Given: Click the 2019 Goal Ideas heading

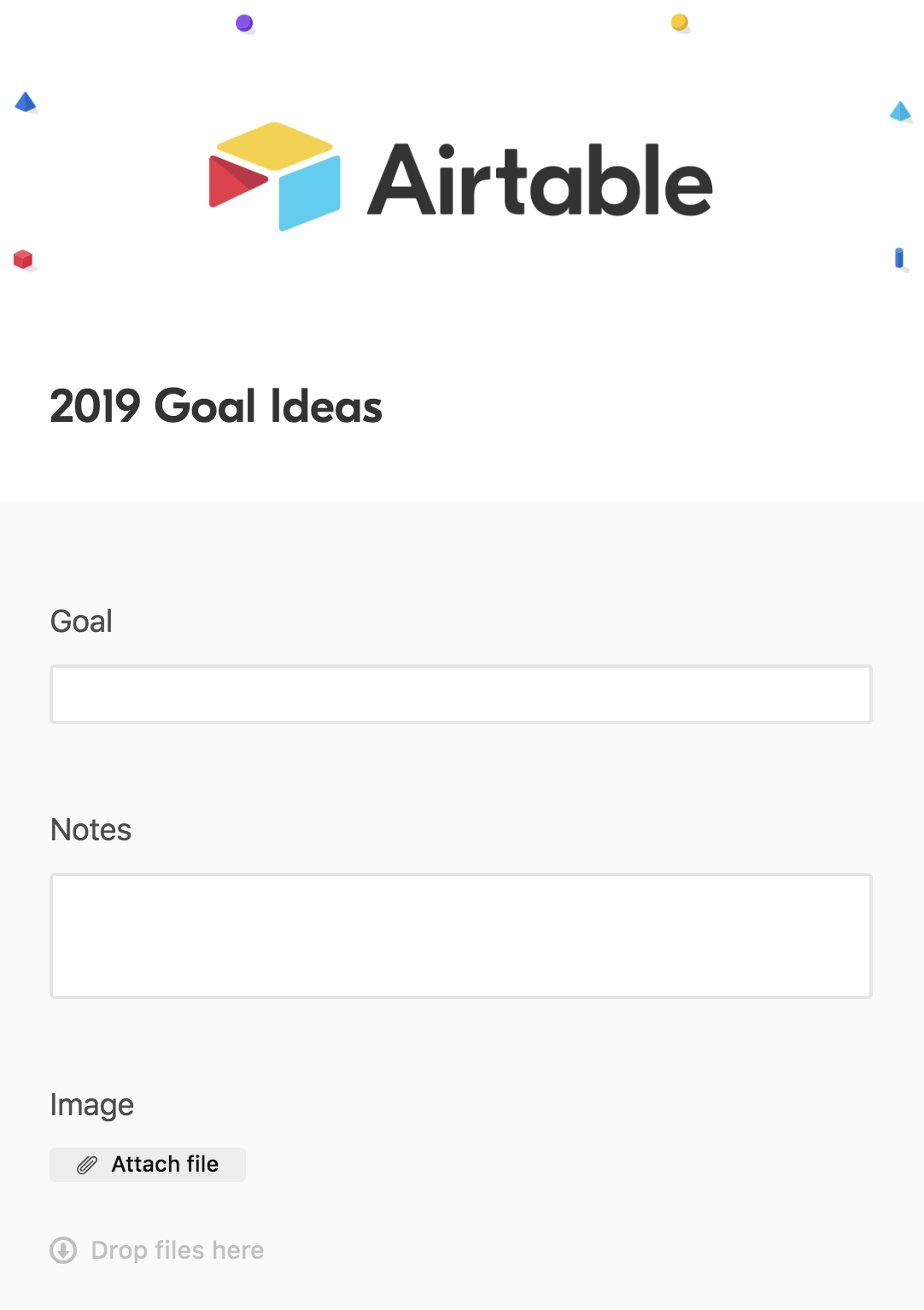Looking at the screenshot, I should 216,406.
